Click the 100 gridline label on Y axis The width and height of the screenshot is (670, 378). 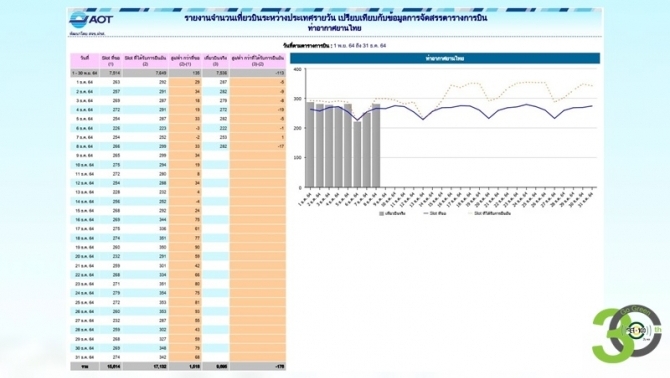pos(297,158)
